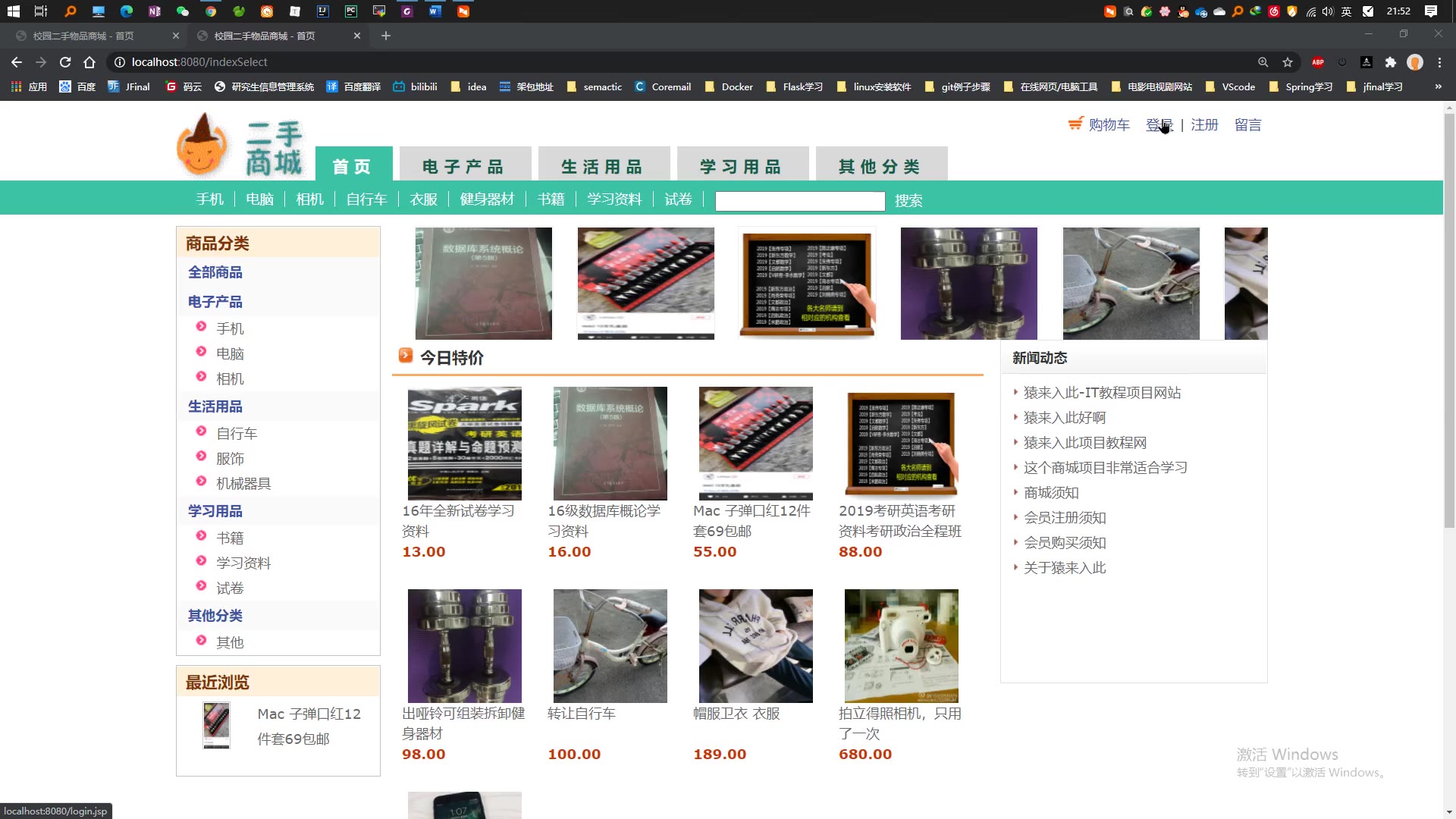Click the 搜索 search button
The image size is (1456, 819).
908,200
